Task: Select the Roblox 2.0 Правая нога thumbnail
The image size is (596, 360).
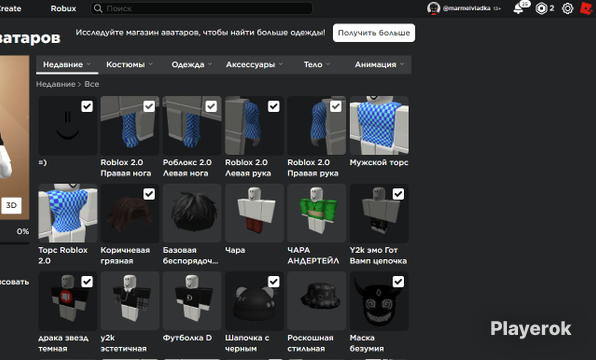Action: tap(130, 125)
